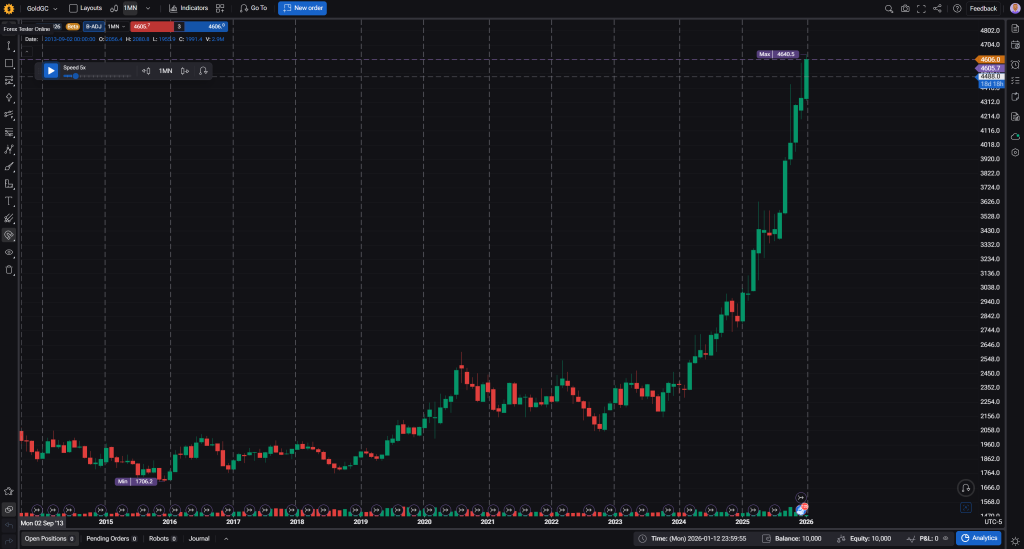Click the Time 2026-01-12 status
The height and width of the screenshot is (549, 1024).
(692, 539)
